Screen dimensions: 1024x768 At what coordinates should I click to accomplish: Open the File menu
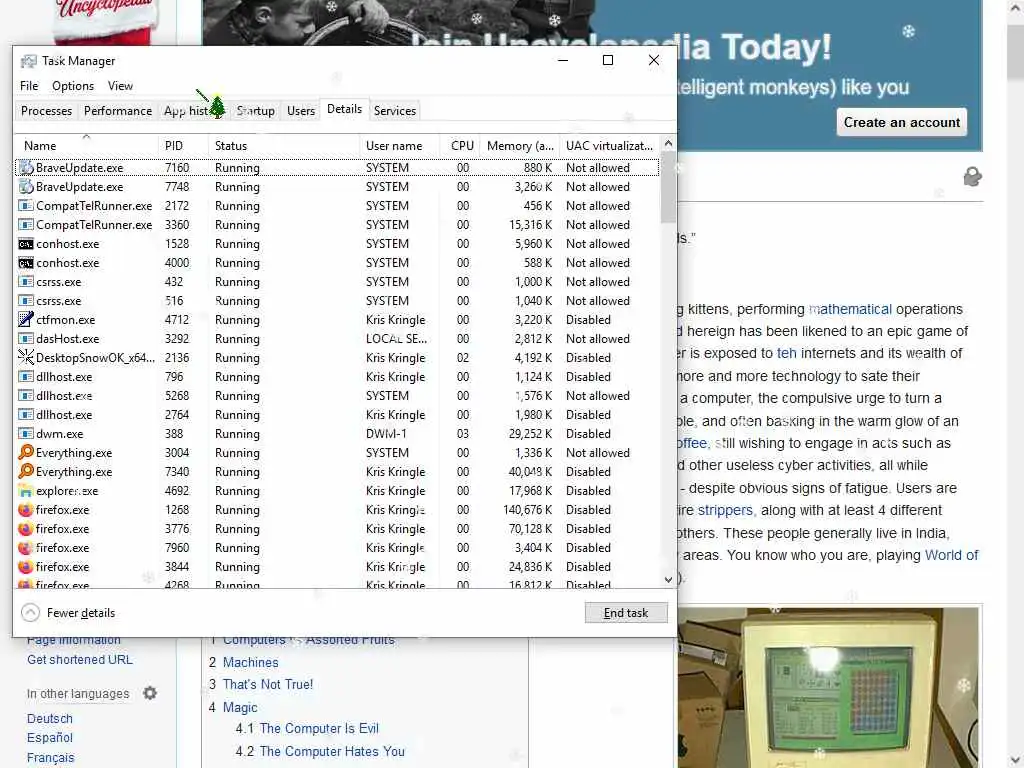coord(29,86)
